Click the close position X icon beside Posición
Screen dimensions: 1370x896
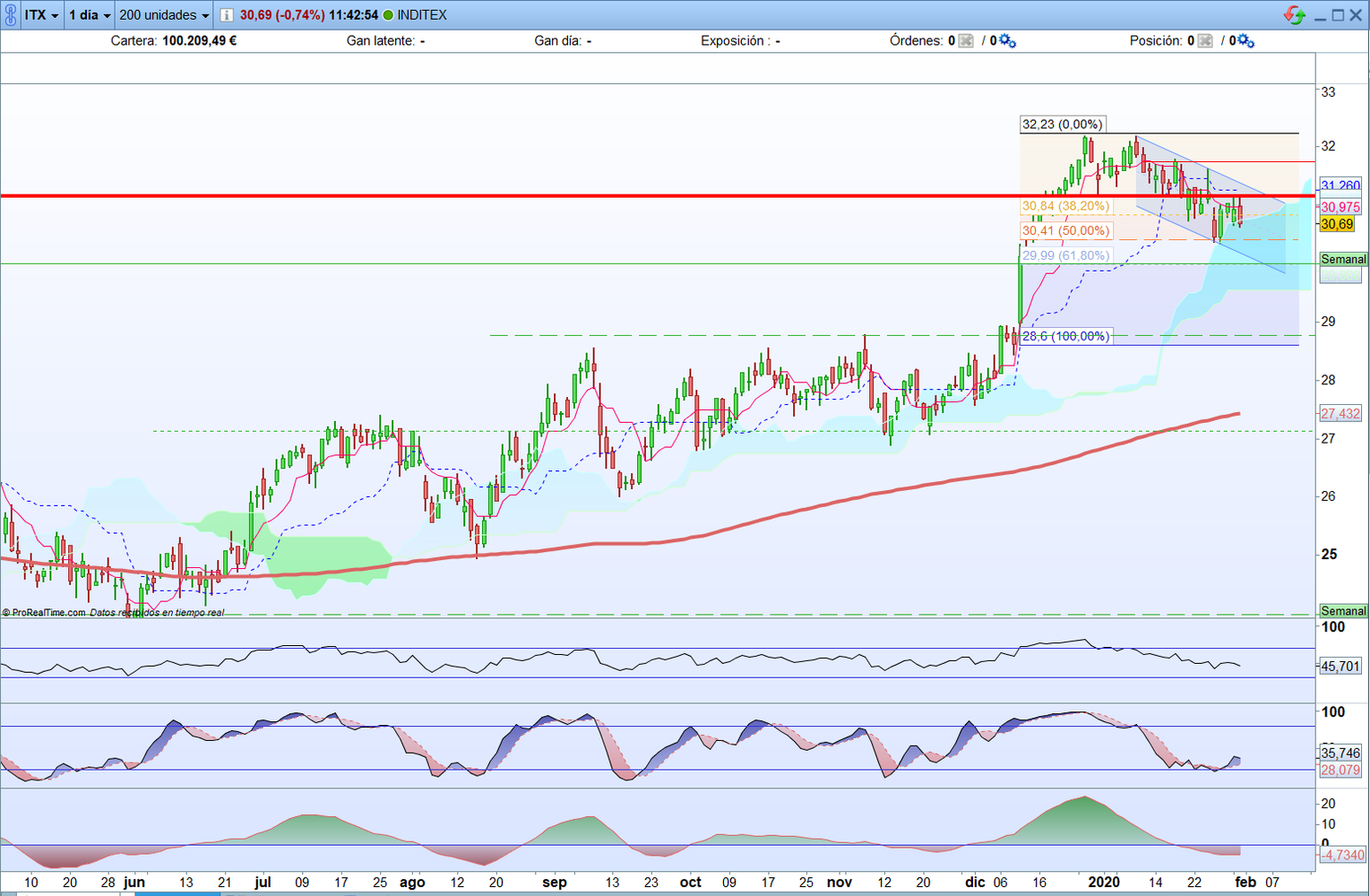click(1205, 40)
